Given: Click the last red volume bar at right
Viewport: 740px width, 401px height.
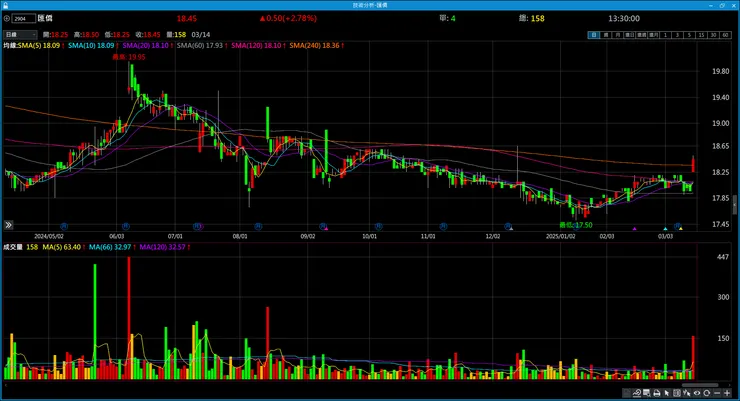Looking at the screenshot, I should [693, 357].
